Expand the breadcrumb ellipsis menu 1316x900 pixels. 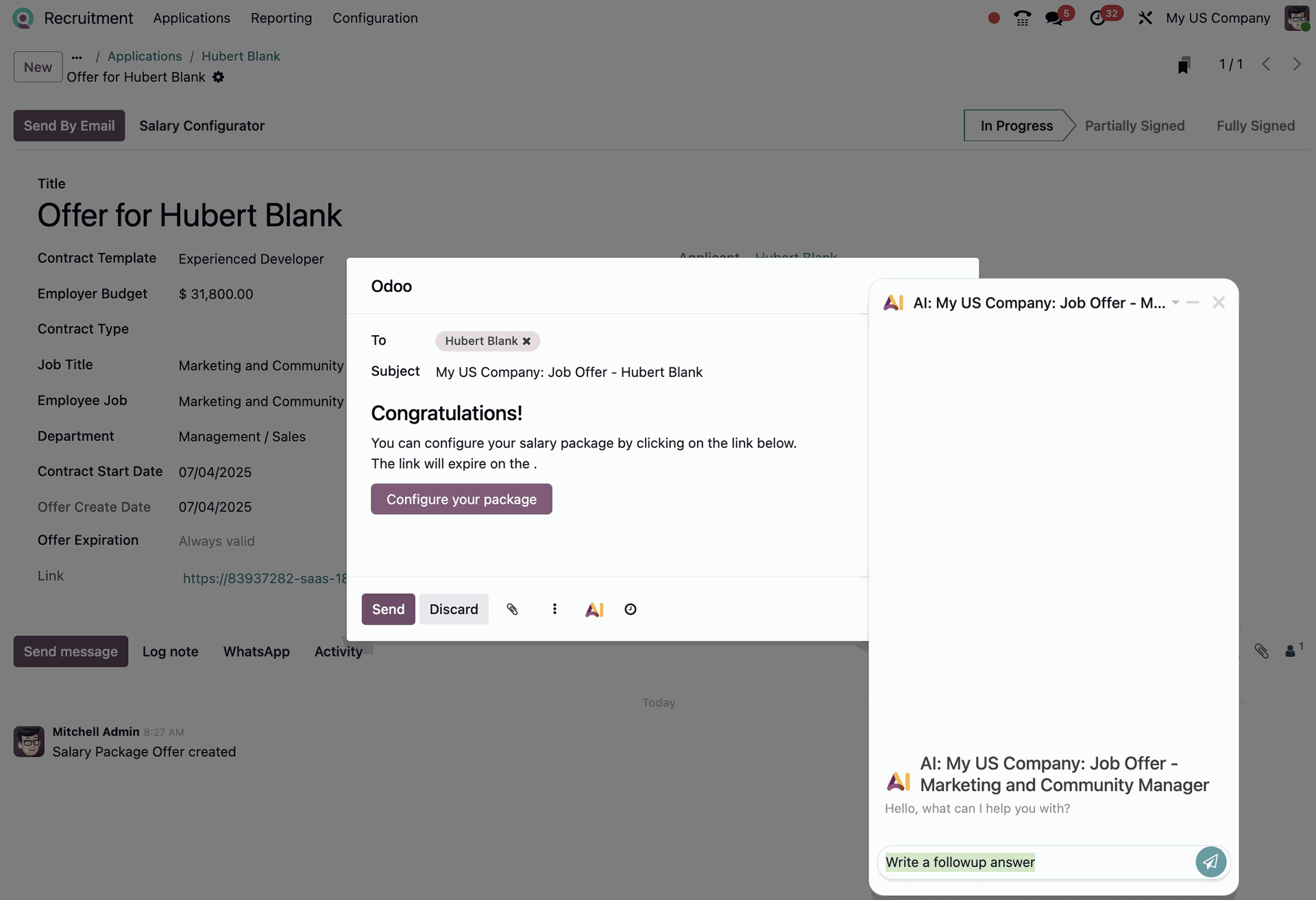coord(77,57)
